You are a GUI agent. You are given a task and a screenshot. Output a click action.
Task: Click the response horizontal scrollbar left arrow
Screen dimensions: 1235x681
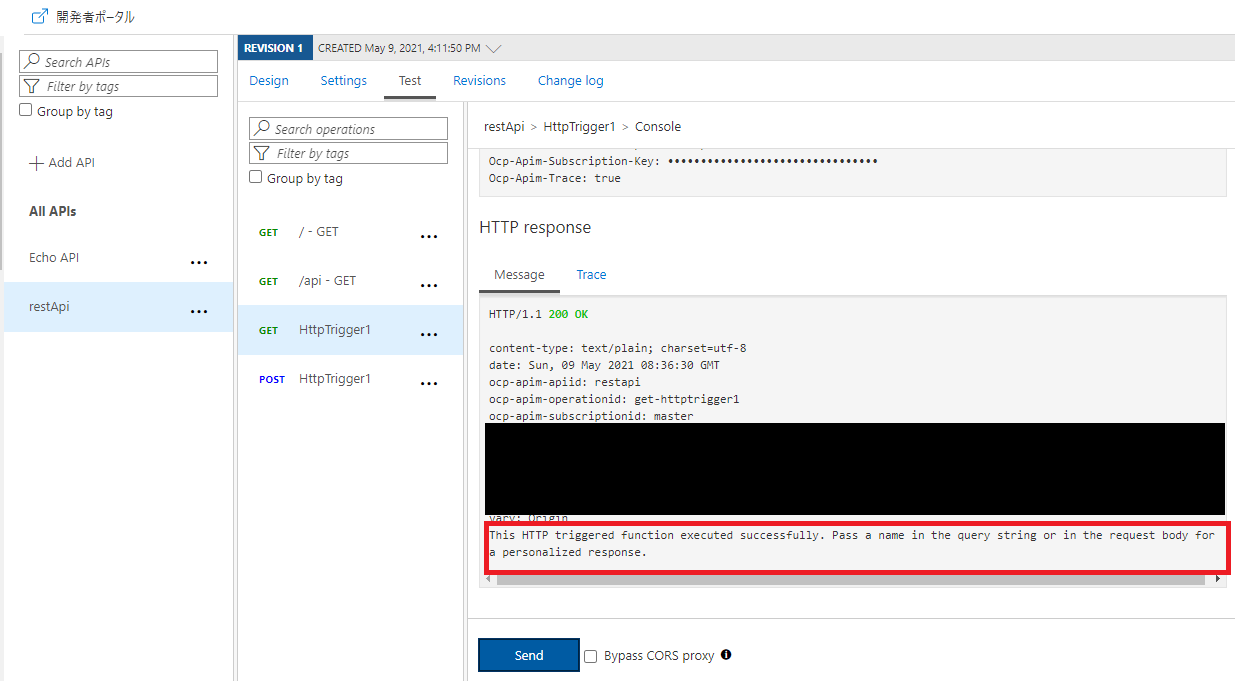click(x=488, y=579)
